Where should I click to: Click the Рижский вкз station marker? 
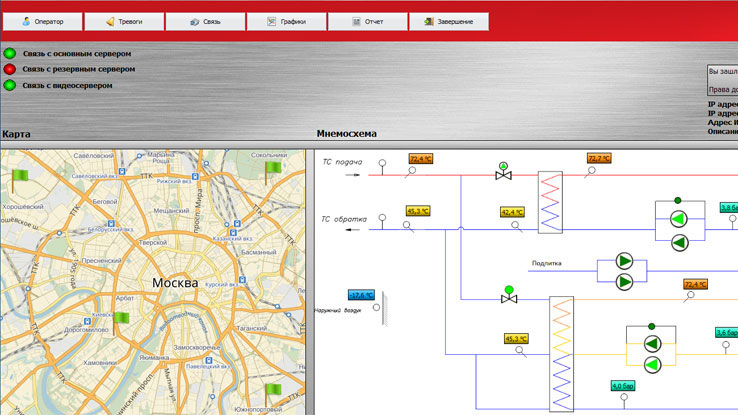195,176
